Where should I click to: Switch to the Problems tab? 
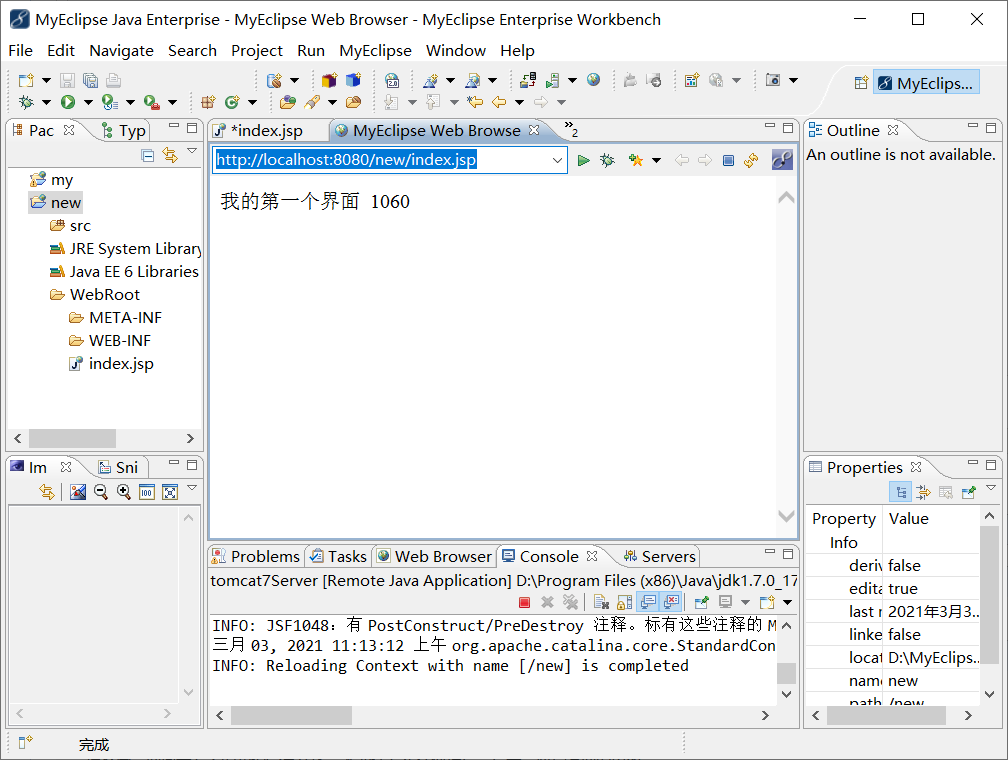click(x=256, y=556)
